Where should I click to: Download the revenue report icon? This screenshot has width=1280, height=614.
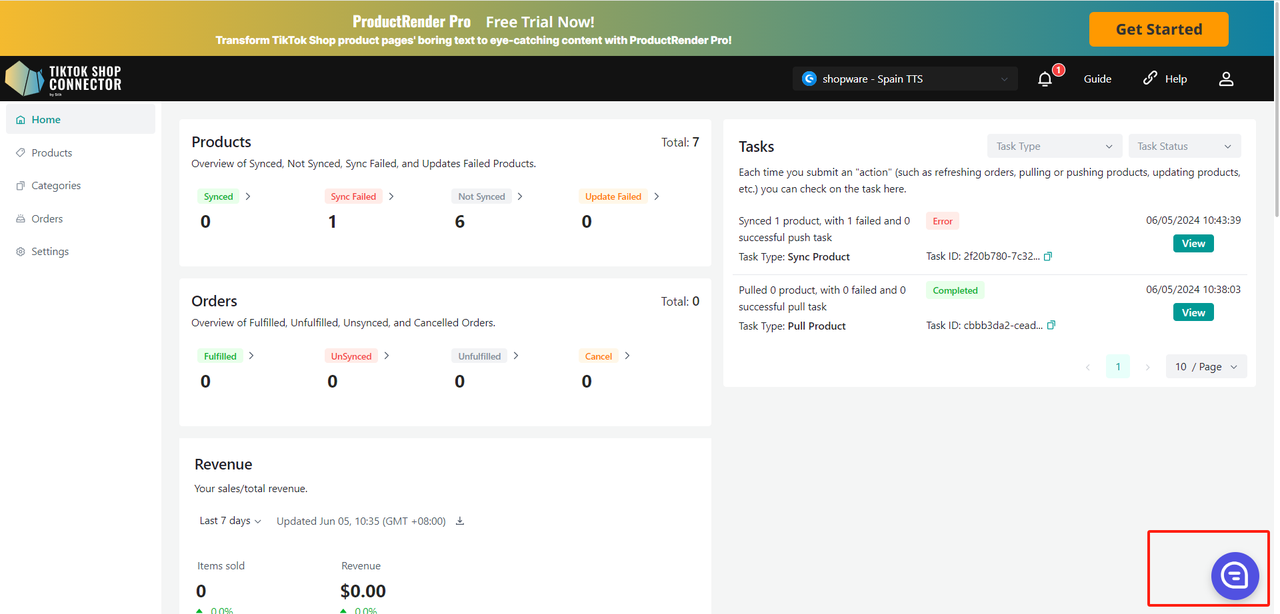coord(460,521)
